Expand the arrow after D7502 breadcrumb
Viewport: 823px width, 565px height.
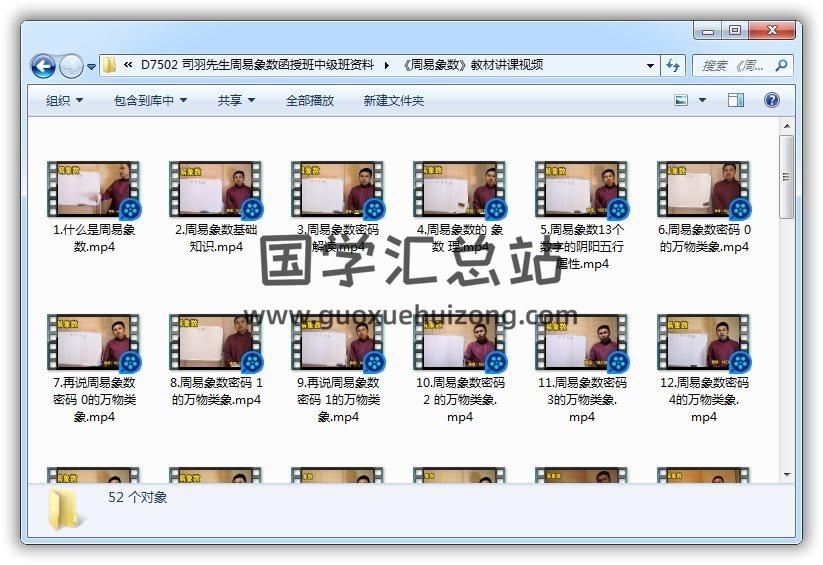click(387, 65)
